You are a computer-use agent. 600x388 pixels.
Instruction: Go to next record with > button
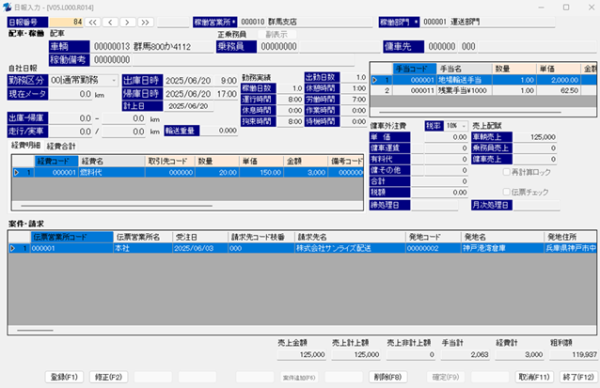click(x=128, y=22)
